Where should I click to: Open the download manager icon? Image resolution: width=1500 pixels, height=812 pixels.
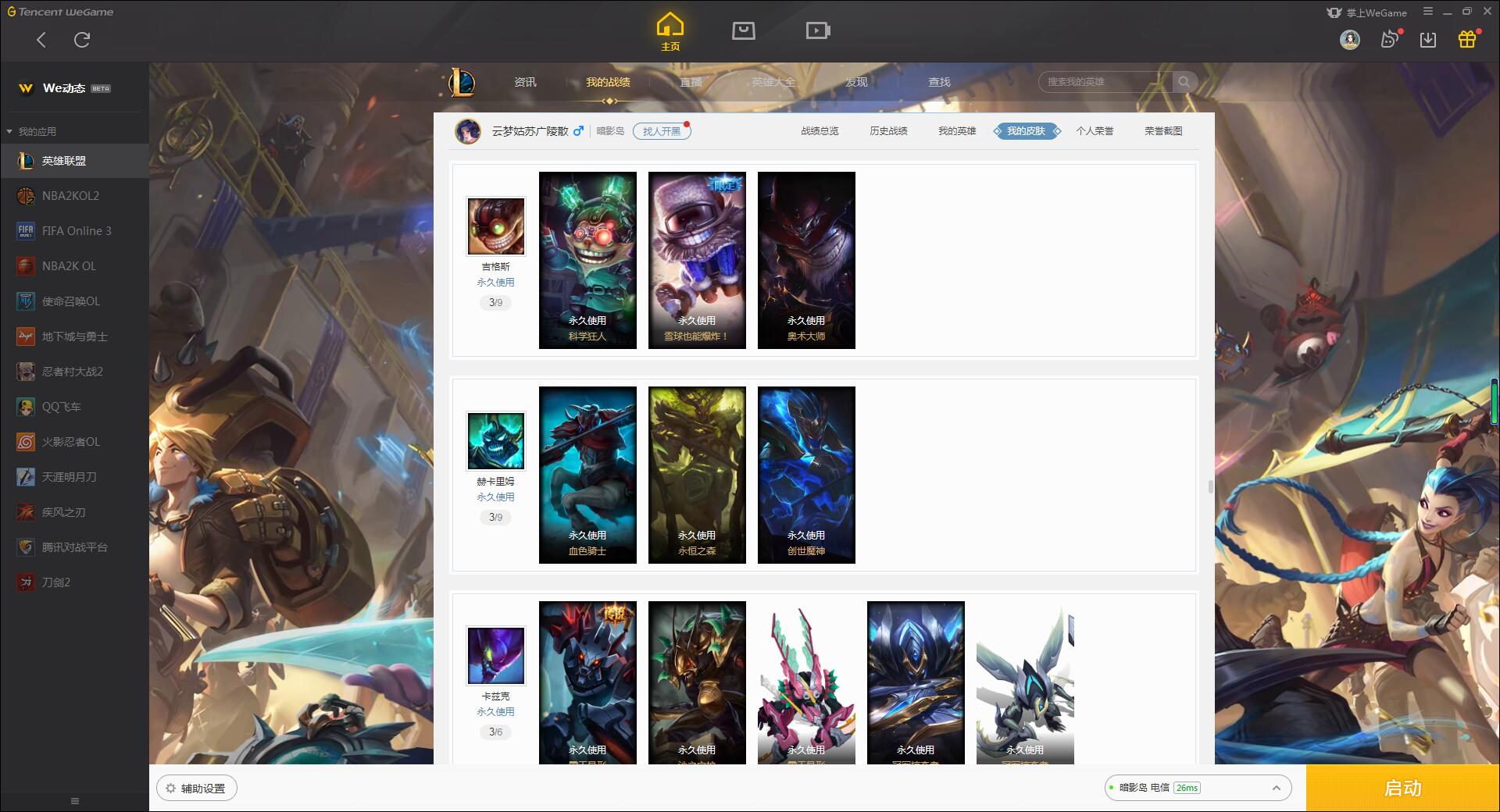(x=1428, y=40)
